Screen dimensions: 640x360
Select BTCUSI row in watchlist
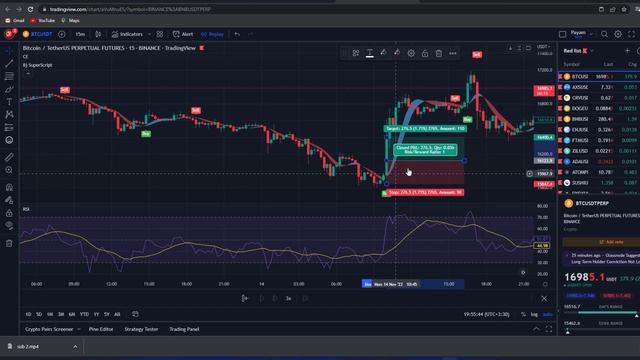pos(599,76)
